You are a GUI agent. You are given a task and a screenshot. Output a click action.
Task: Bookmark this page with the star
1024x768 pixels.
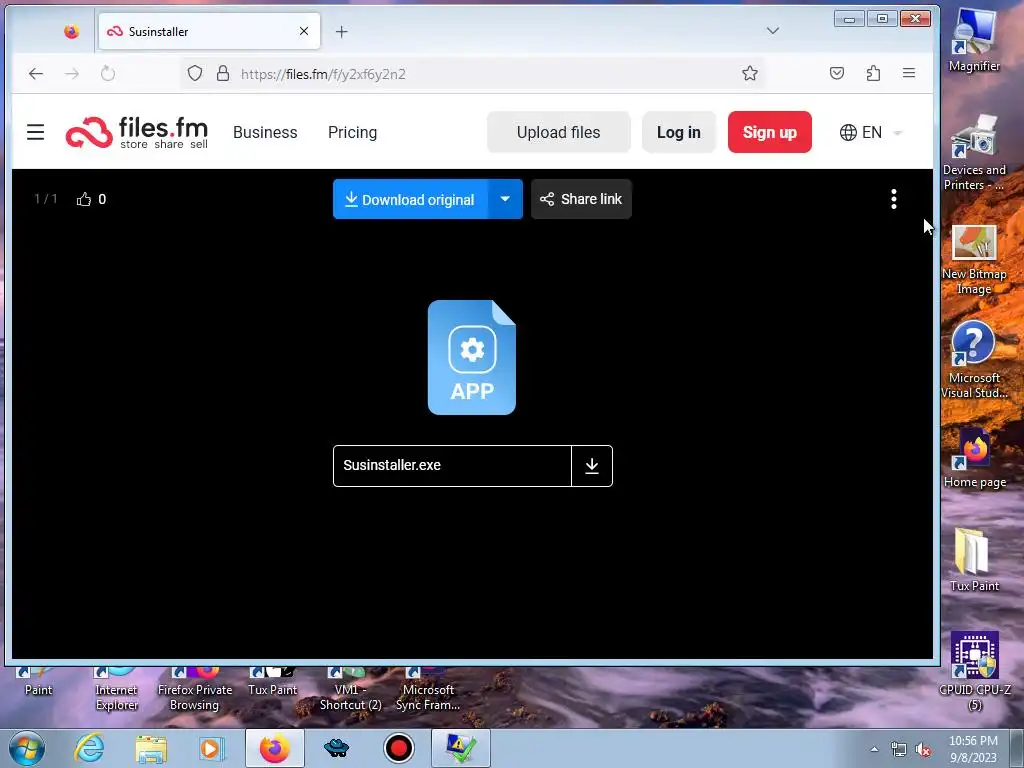coord(750,73)
